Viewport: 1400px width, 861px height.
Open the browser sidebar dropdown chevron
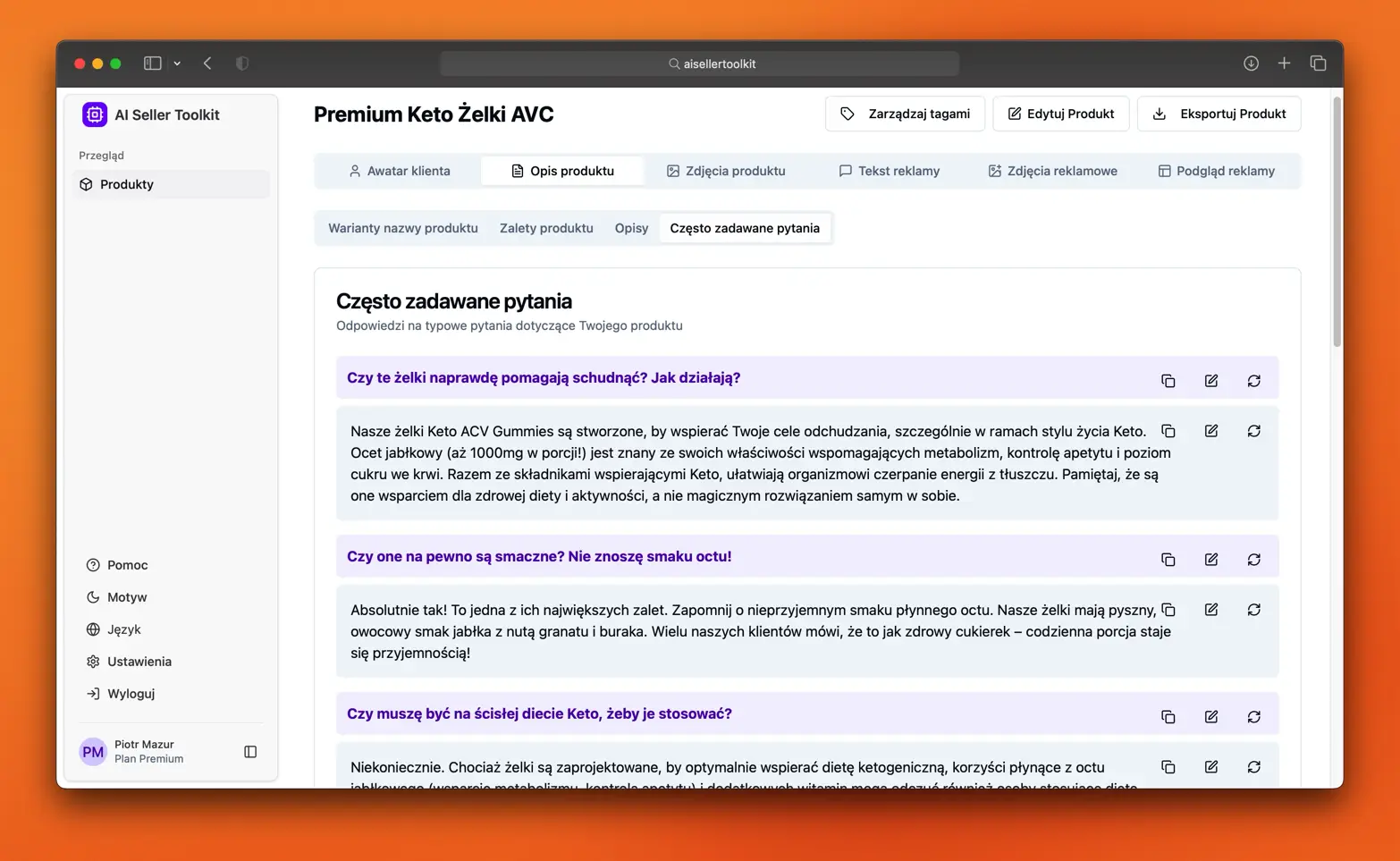click(x=177, y=63)
